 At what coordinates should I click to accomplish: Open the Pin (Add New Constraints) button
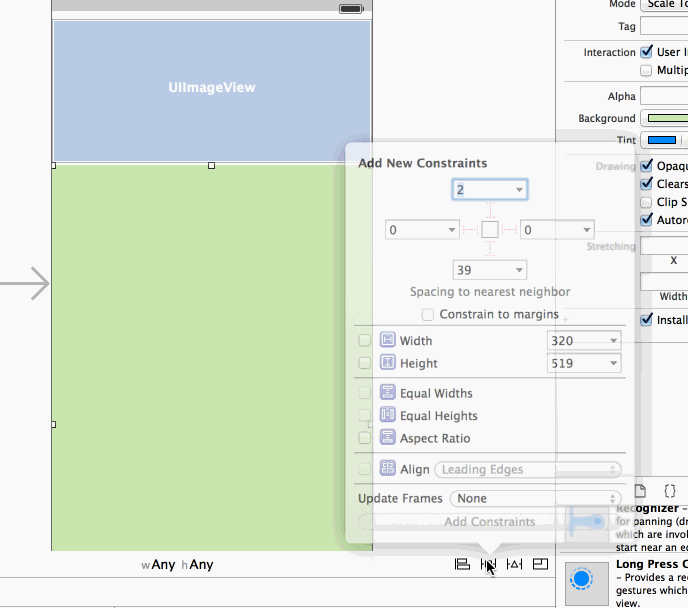488,564
